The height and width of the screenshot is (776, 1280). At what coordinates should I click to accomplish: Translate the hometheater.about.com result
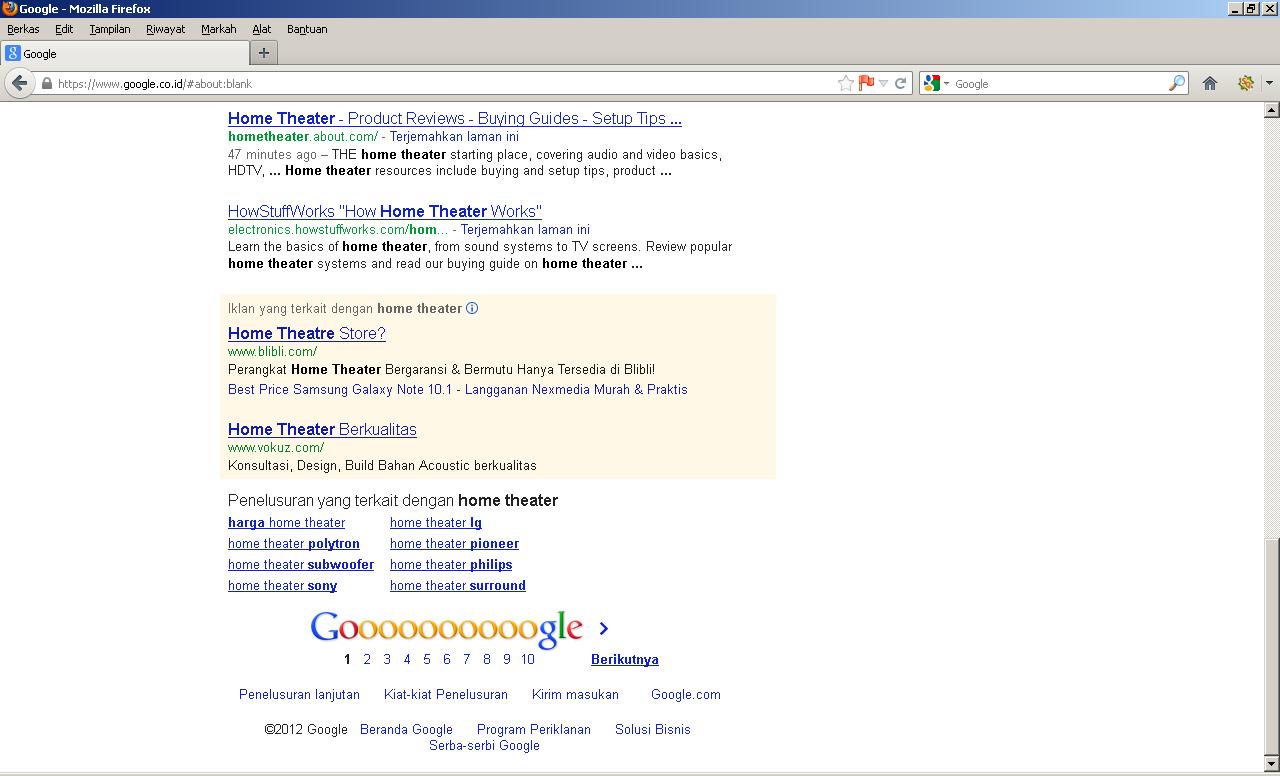(454, 137)
